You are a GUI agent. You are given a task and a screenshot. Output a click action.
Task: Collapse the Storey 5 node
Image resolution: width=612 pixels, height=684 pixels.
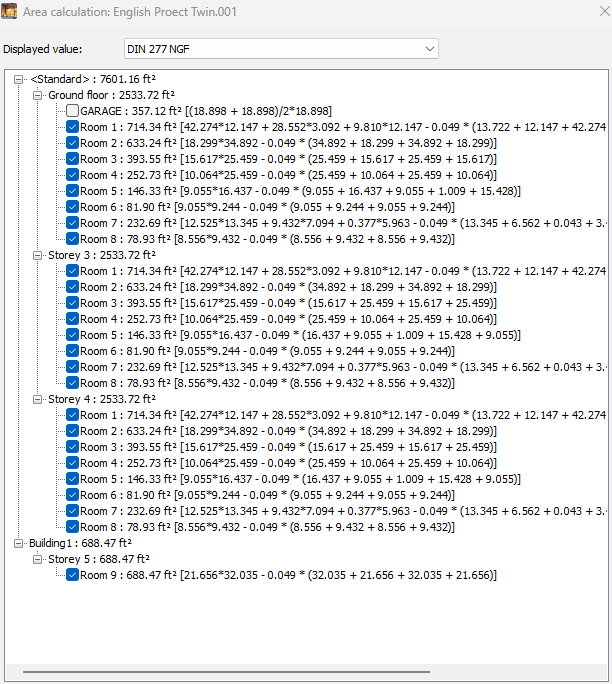(38, 559)
